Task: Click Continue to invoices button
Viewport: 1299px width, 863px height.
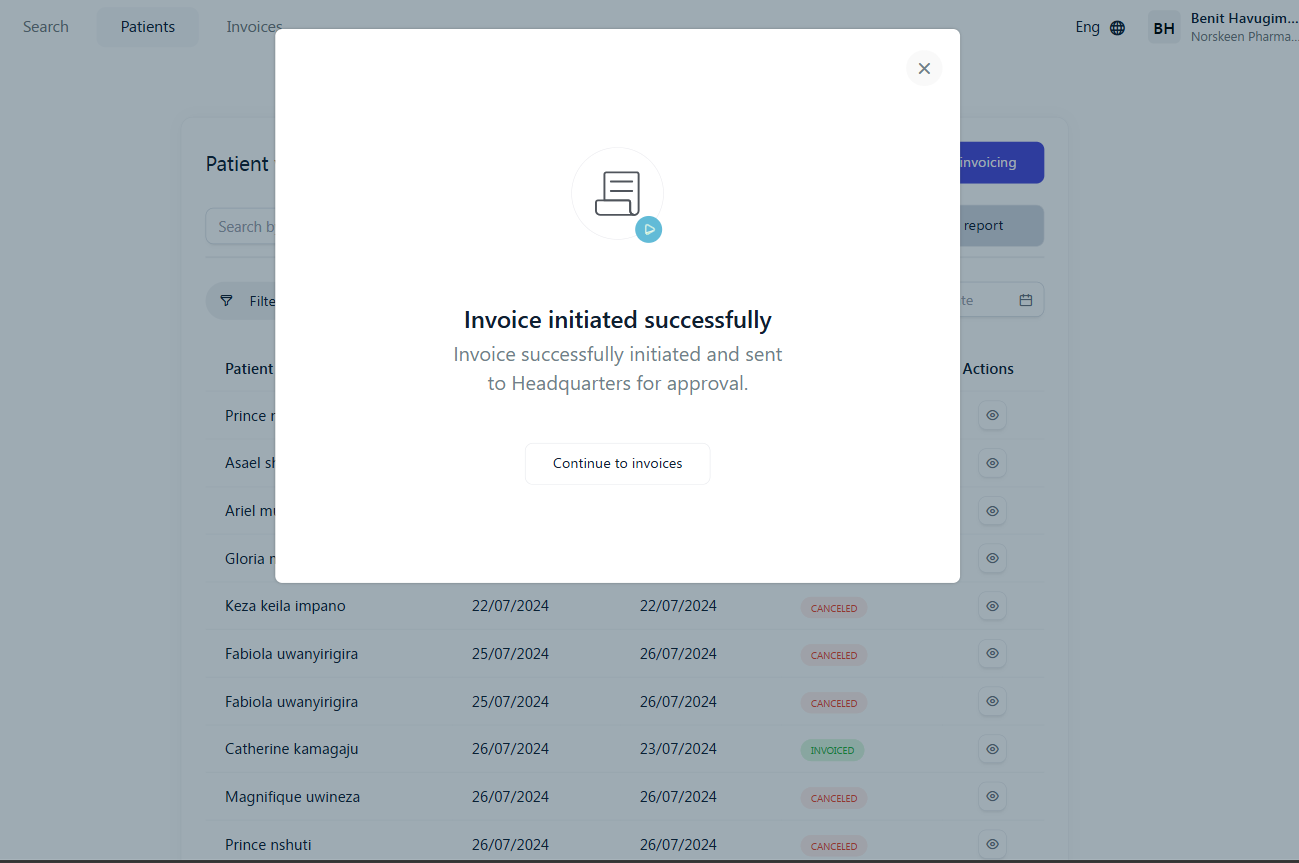Action: (x=618, y=464)
